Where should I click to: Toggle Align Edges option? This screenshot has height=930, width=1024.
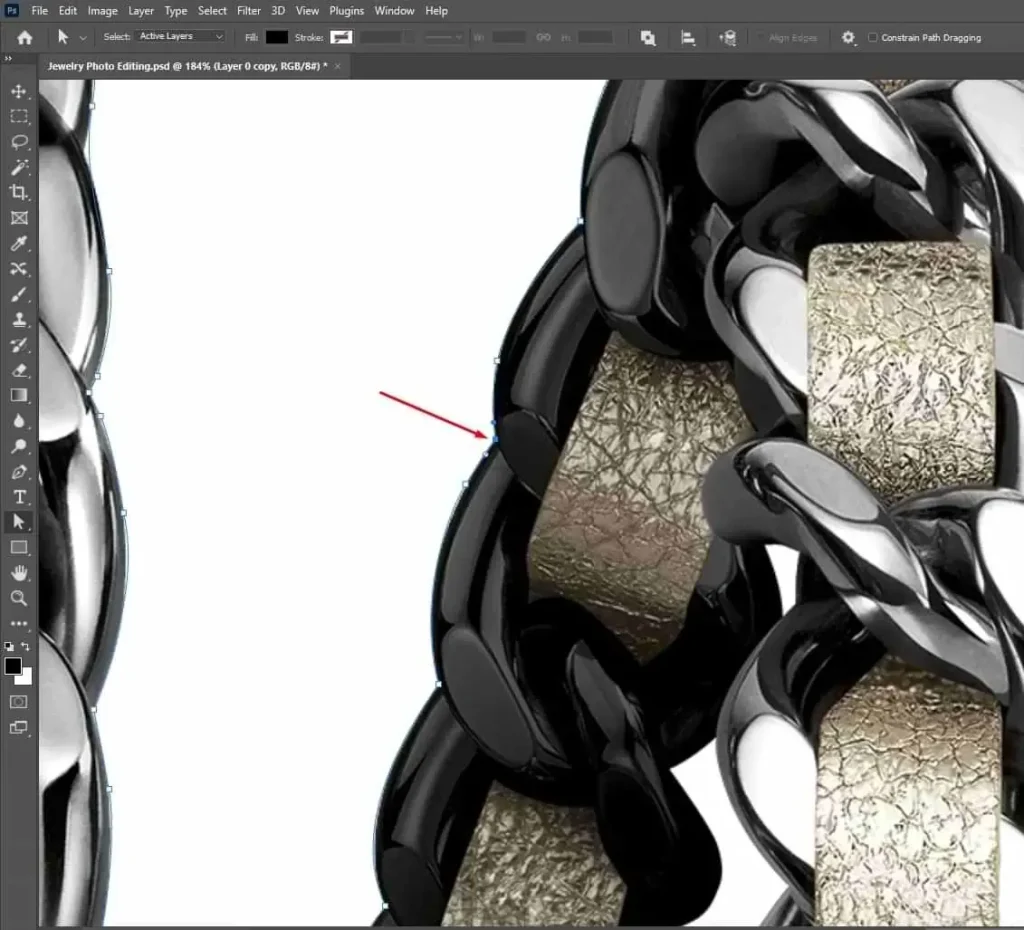point(762,37)
